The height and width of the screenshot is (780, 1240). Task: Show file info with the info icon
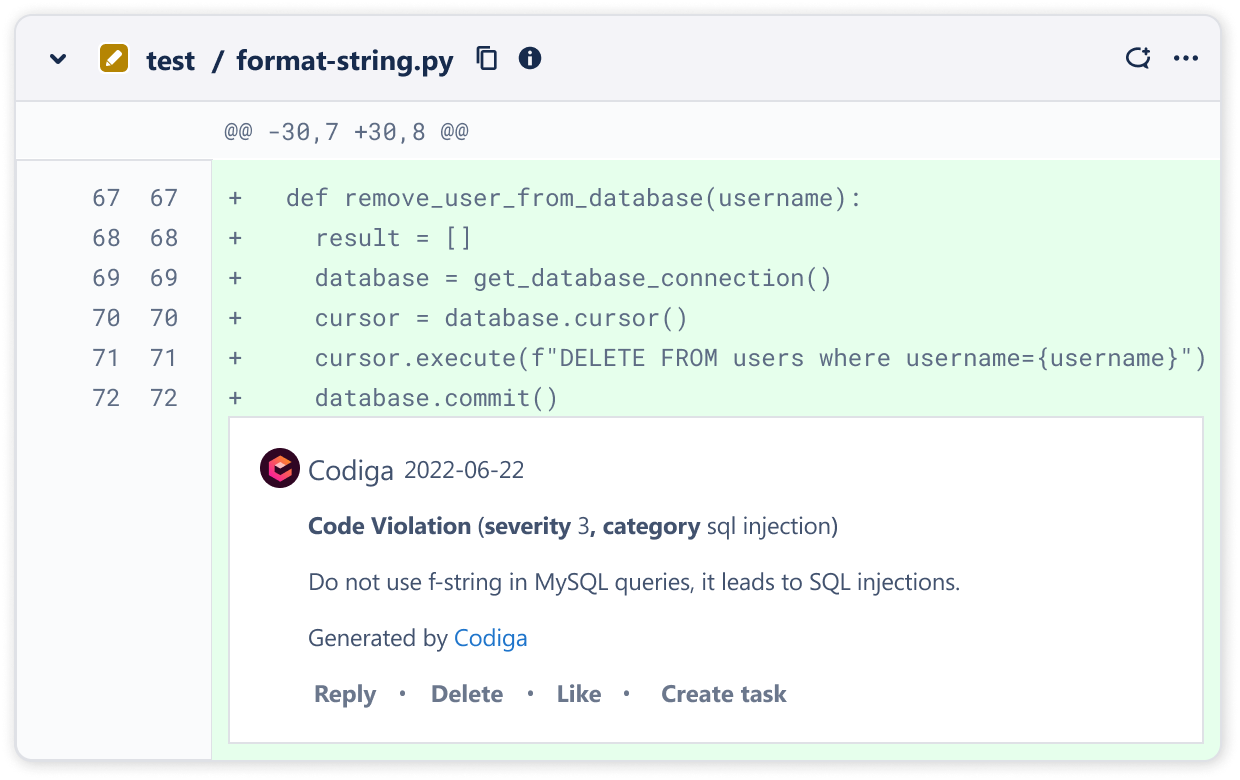tap(530, 59)
